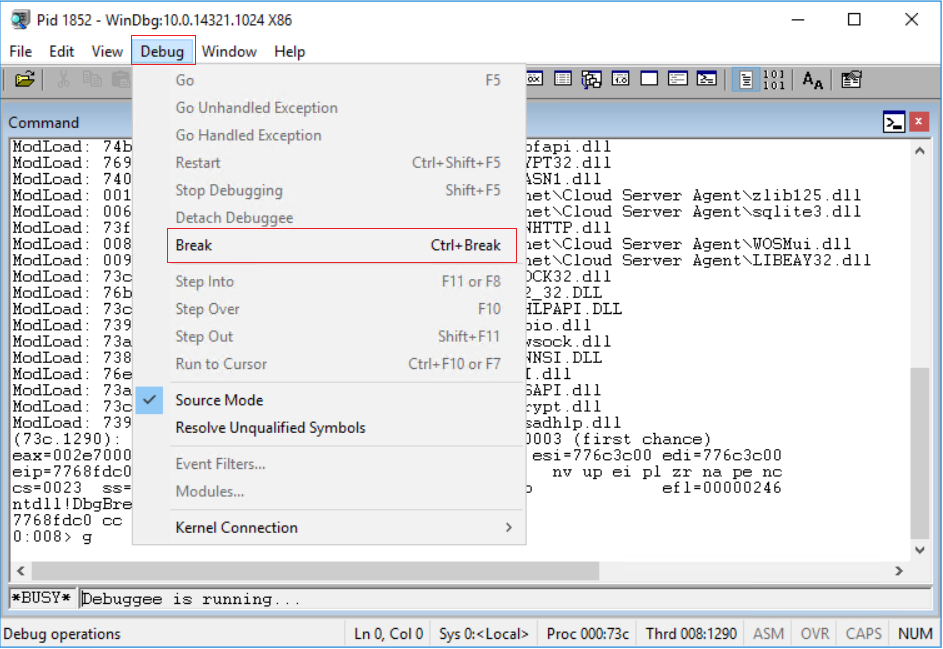Click the LIBEAY32.dll text in output
Viewport: 943px width, 649px height.
point(811,260)
